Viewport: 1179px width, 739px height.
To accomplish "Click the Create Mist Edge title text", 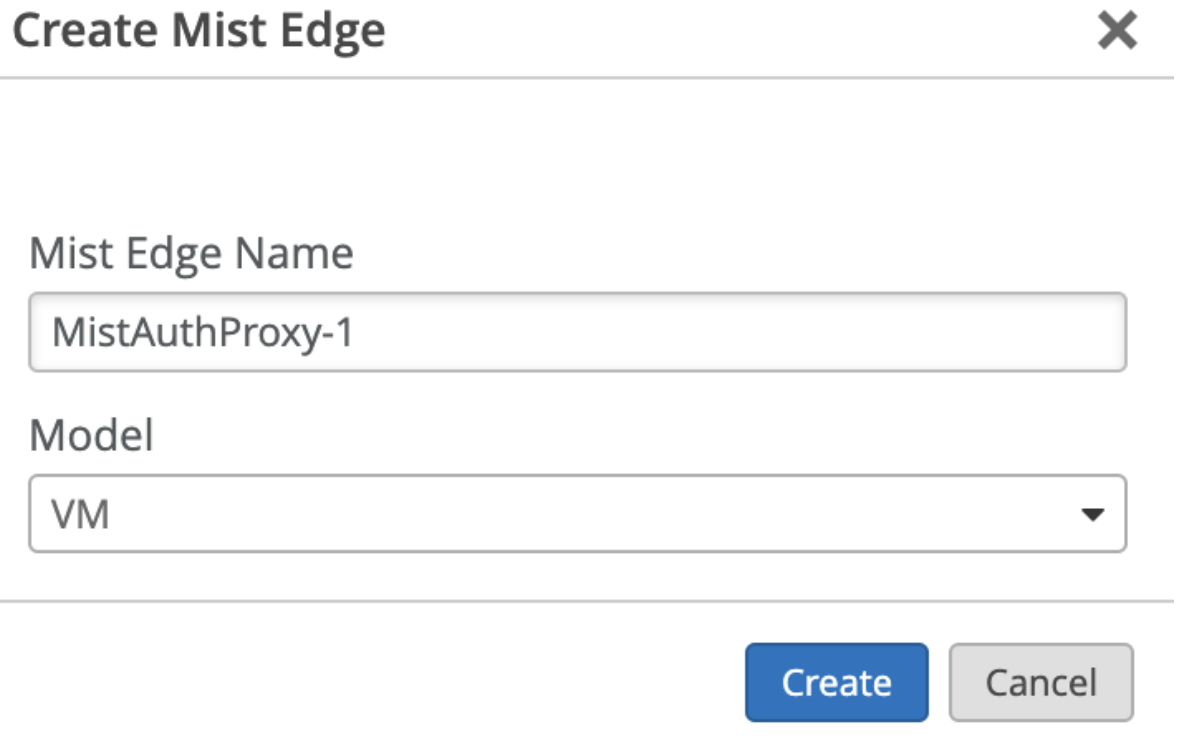I will [x=198, y=31].
